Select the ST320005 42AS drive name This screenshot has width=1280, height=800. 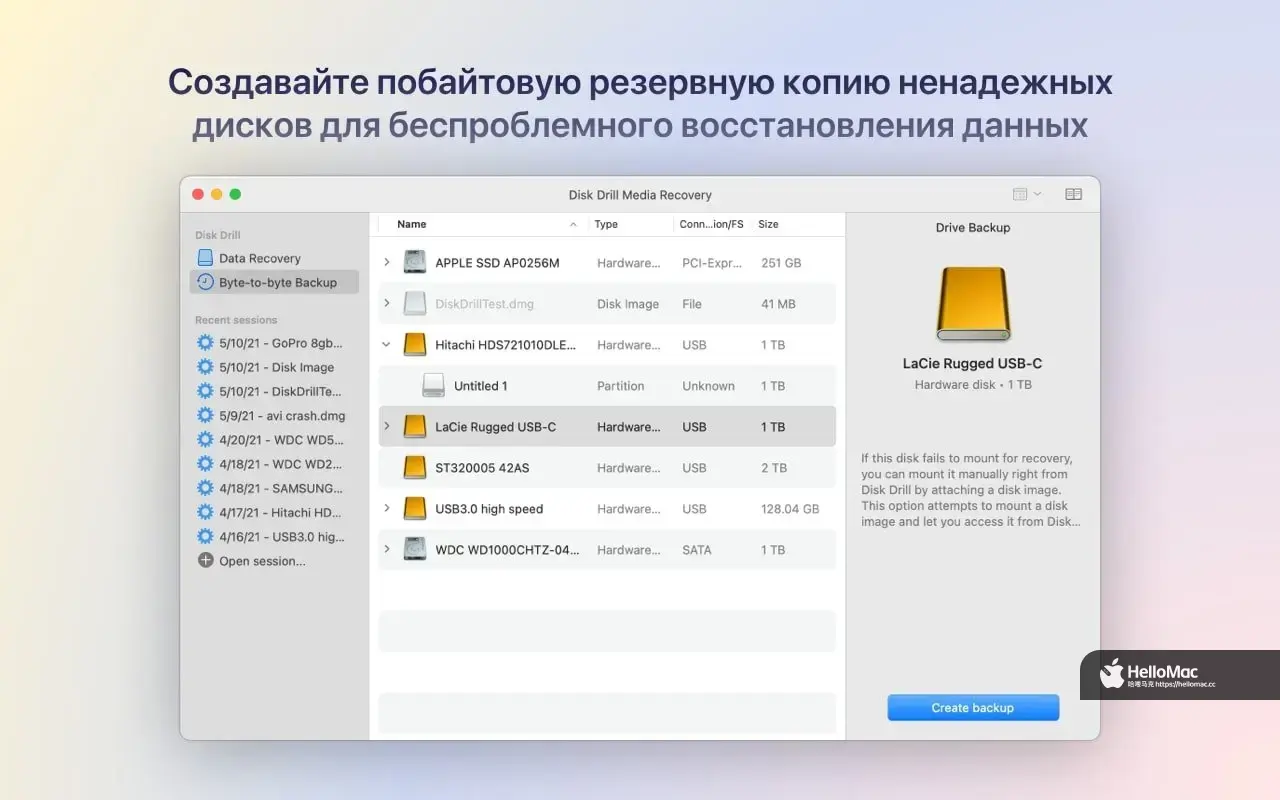[484, 468]
